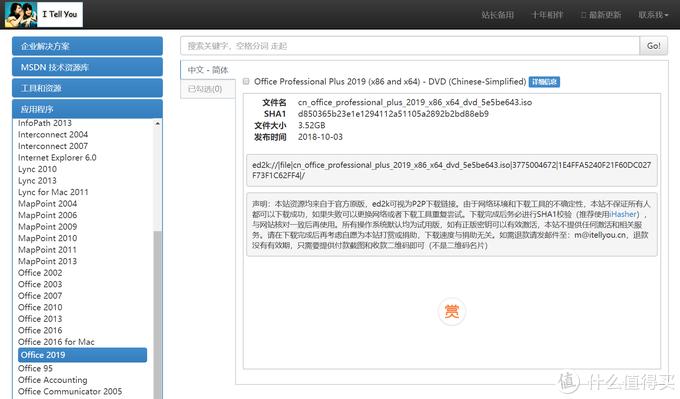Open the 十年相伴 nav item
This screenshot has height=399, width=680.
click(x=547, y=15)
